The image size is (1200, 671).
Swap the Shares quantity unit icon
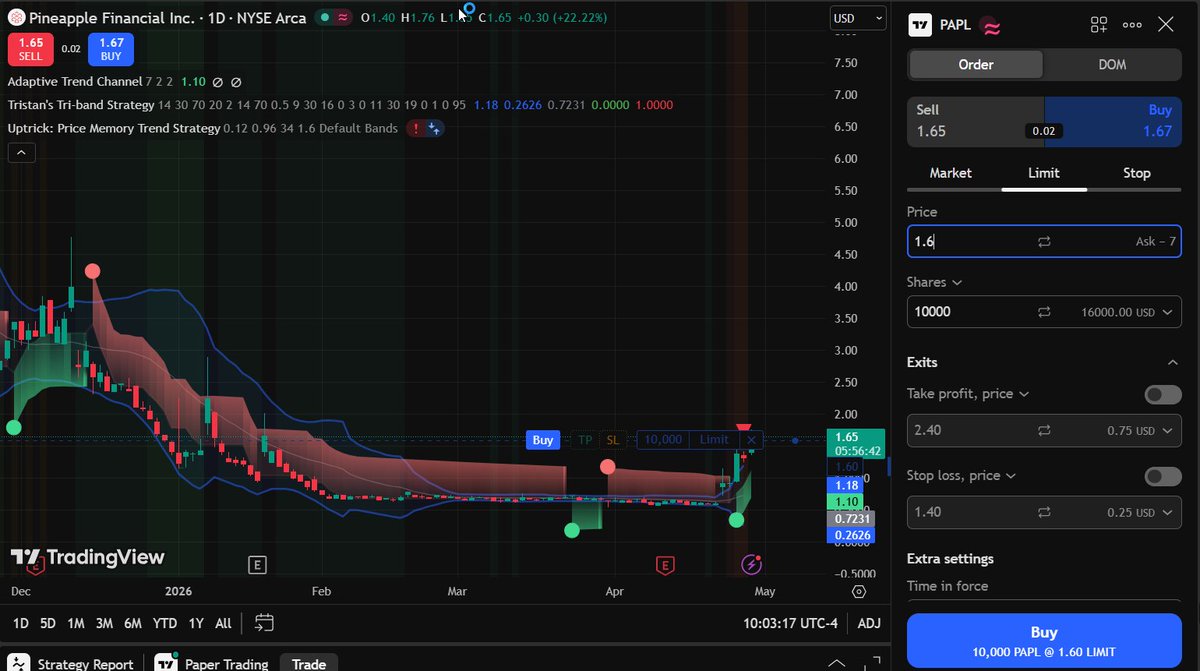point(1044,312)
